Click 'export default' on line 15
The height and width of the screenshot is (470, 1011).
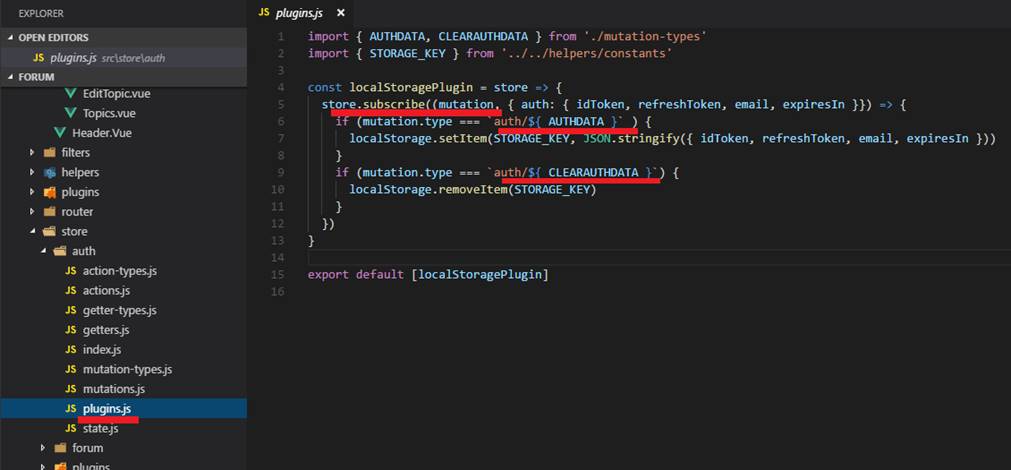pos(357,275)
